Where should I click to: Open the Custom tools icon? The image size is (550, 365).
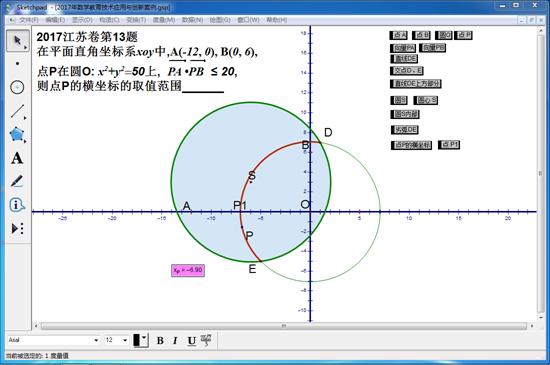pyautogui.click(x=17, y=229)
